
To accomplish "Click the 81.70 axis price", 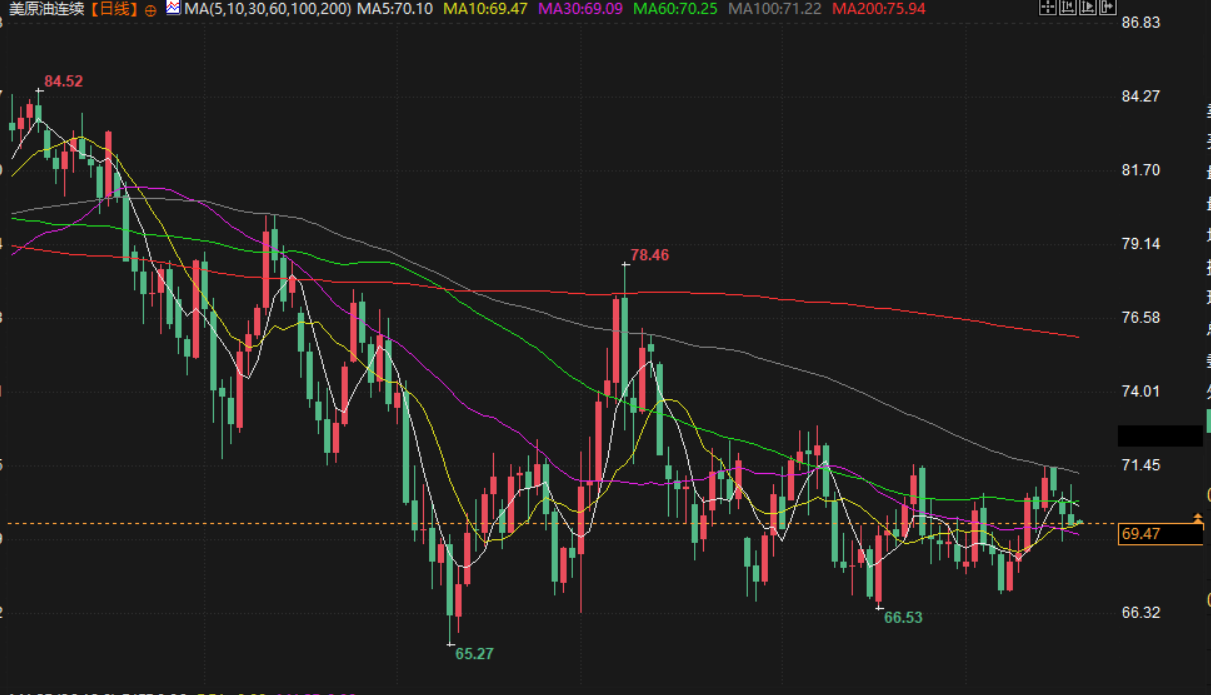I will [x=1141, y=170].
